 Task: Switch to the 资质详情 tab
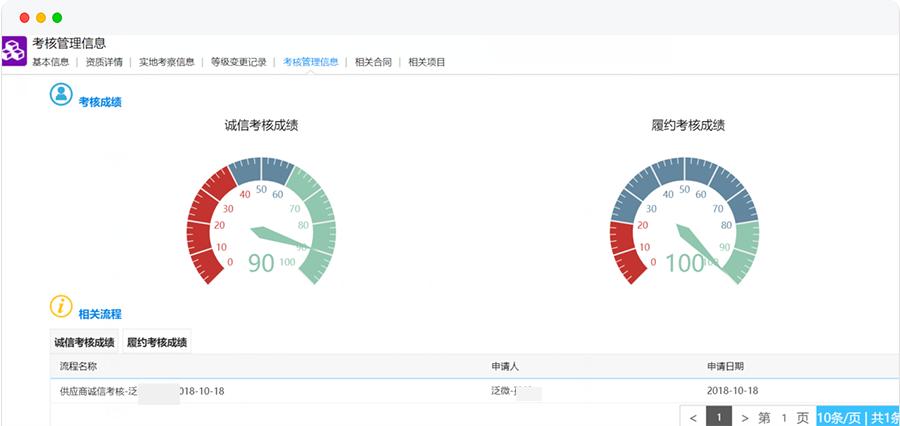point(104,62)
